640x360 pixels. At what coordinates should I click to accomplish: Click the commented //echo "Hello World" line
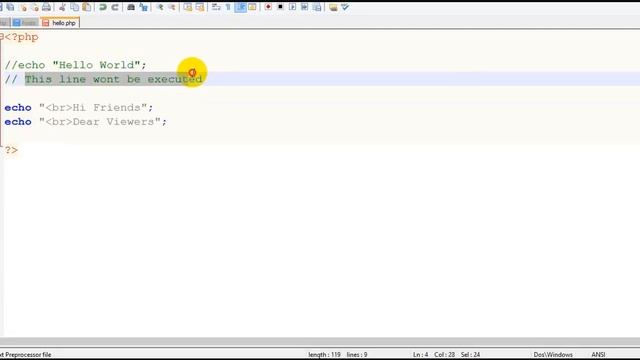(x=75, y=65)
